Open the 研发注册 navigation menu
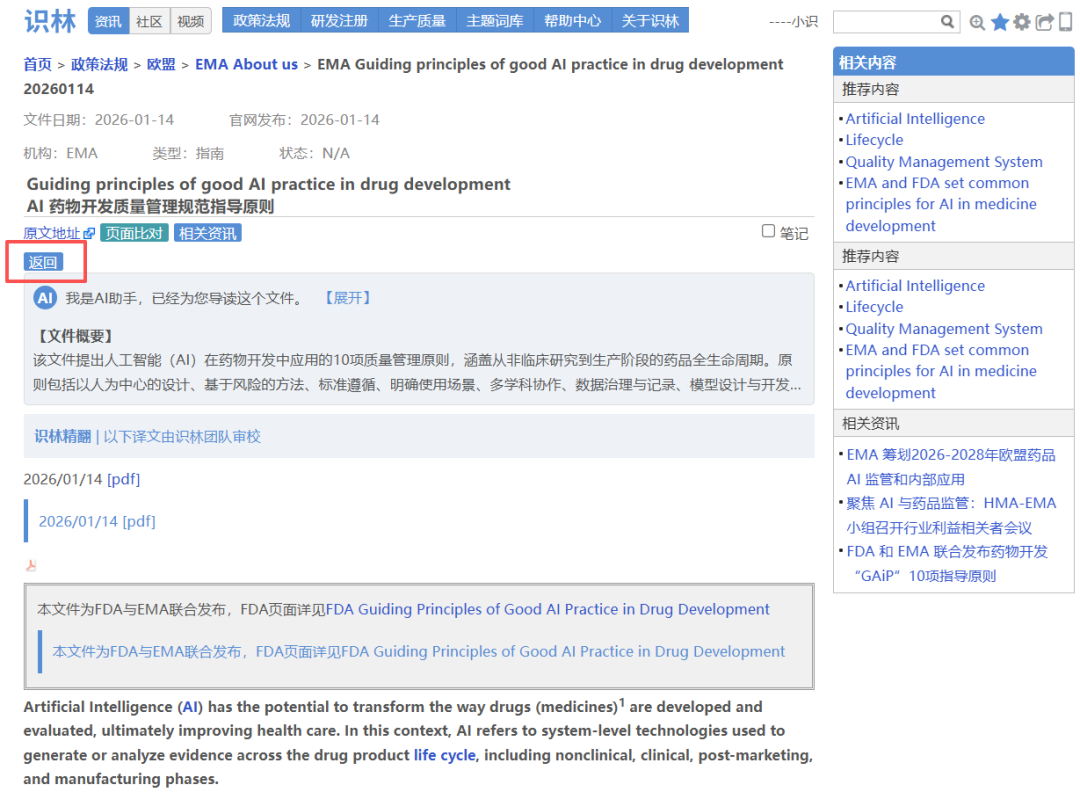The image size is (1080, 792). pos(339,21)
